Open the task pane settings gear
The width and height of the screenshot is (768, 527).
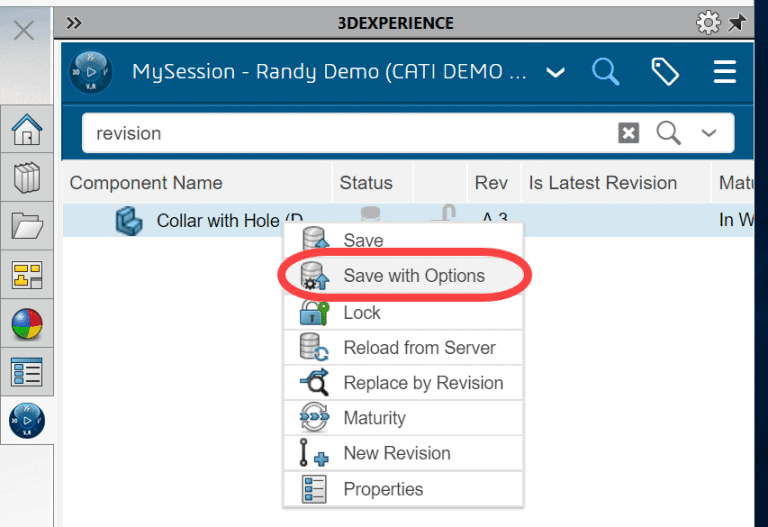click(708, 23)
